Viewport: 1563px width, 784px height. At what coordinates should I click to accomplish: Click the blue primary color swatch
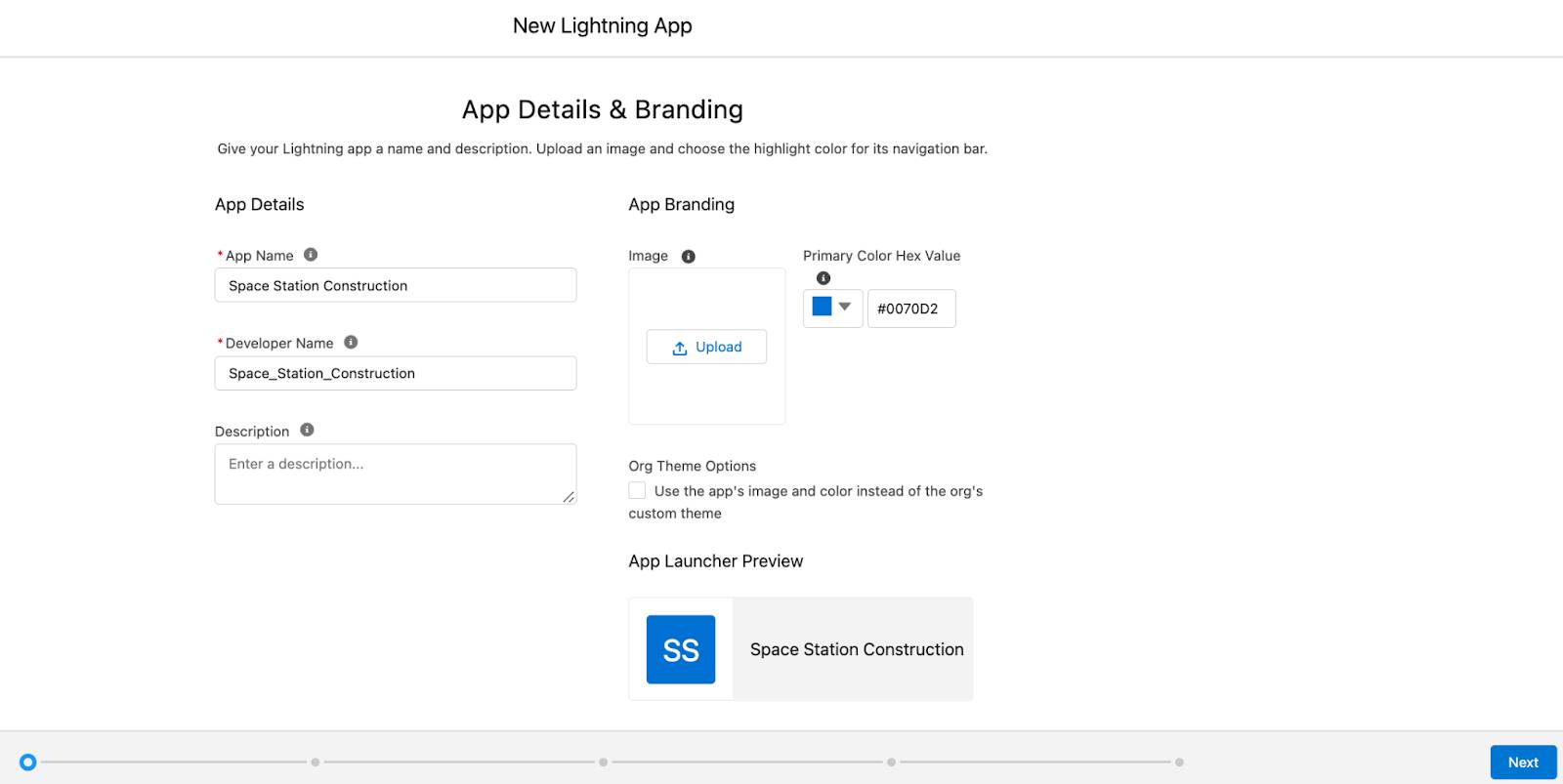(x=822, y=307)
